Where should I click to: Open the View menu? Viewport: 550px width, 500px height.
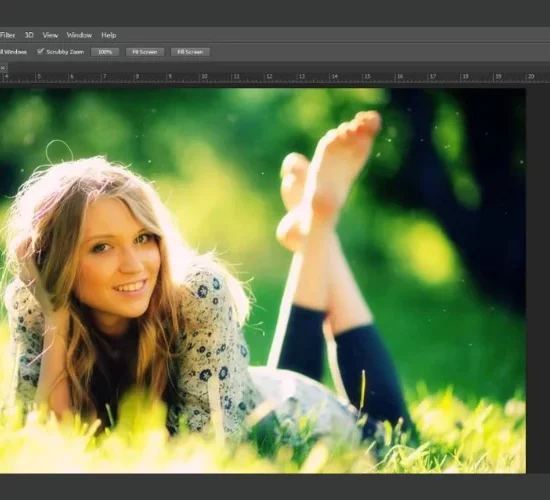pyautogui.click(x=50, y=35)
